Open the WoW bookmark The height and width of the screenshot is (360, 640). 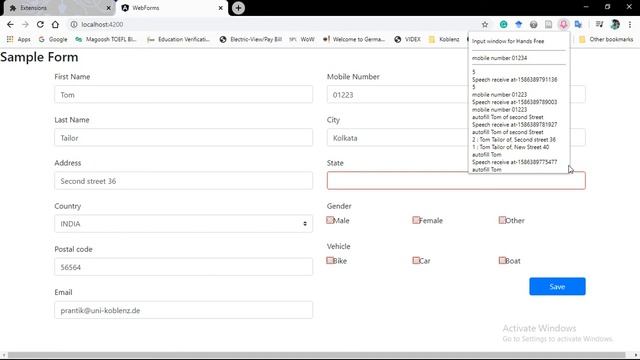click(x=302, y=39)
